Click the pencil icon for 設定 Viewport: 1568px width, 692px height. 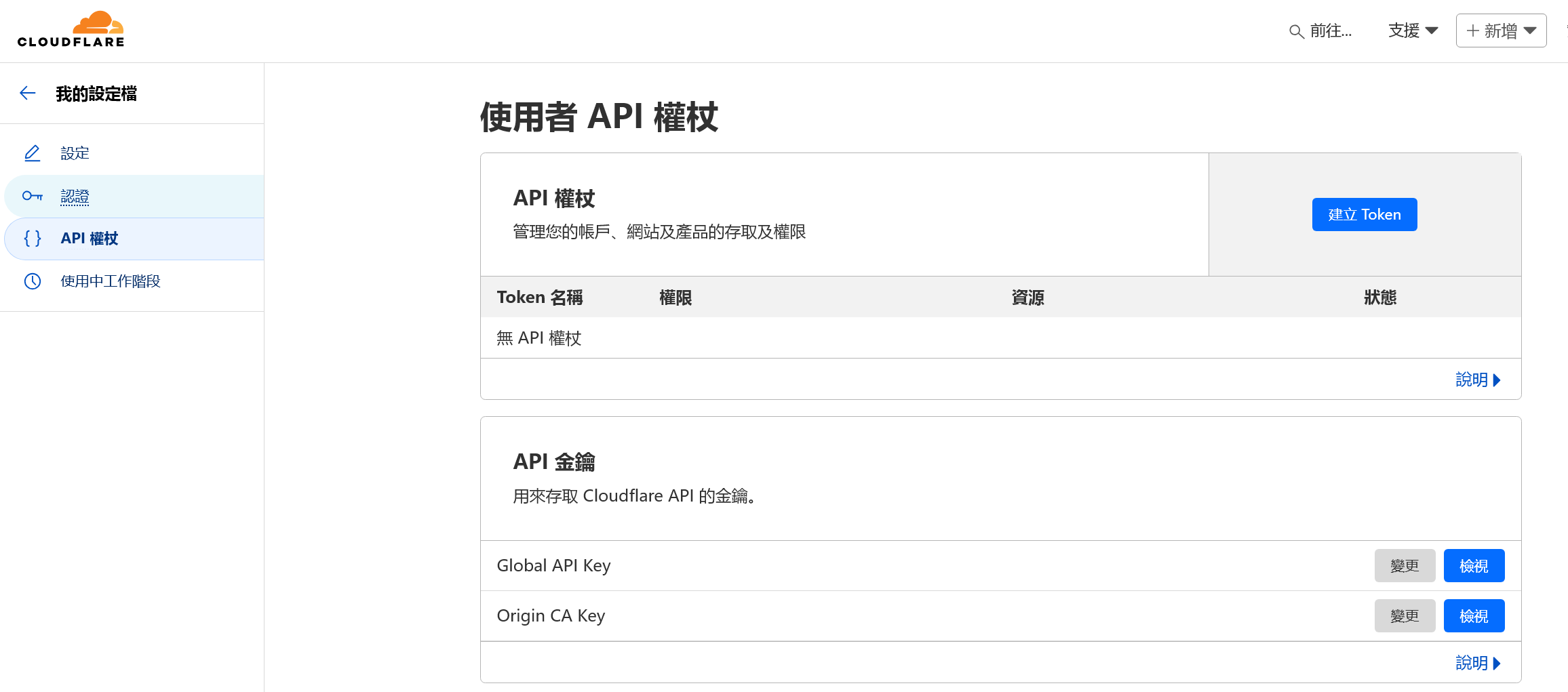(33, 153)
